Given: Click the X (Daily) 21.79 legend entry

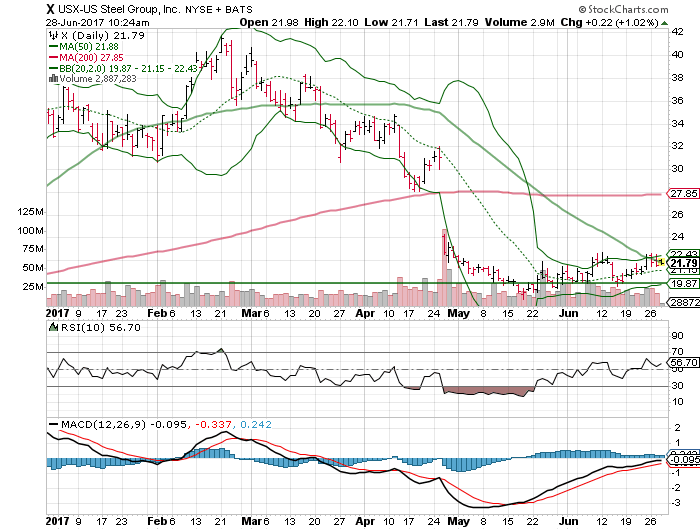Looking at the screenshot, I should pos(103,35).
